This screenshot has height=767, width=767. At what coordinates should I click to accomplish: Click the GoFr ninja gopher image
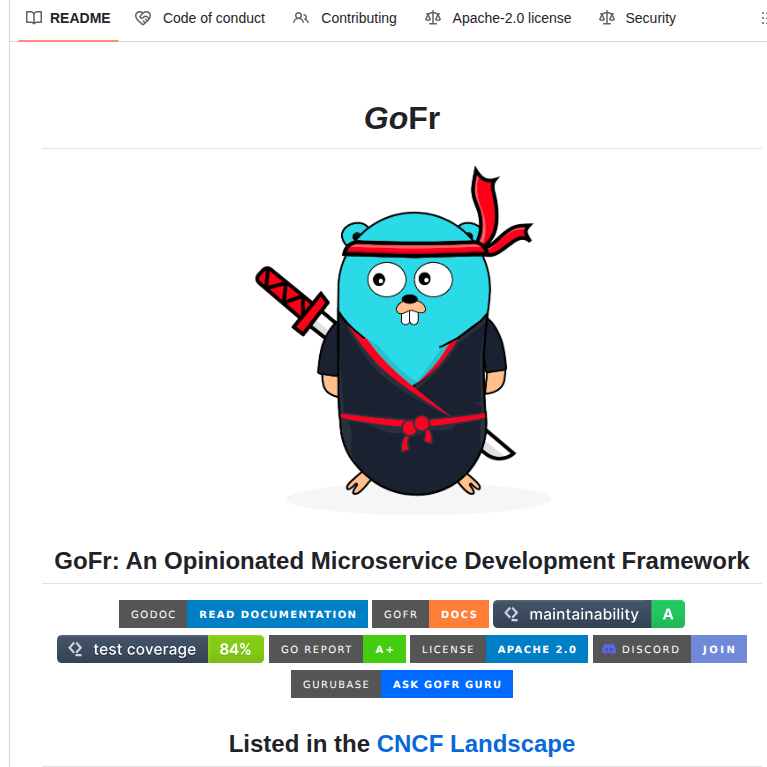point(402,339)
